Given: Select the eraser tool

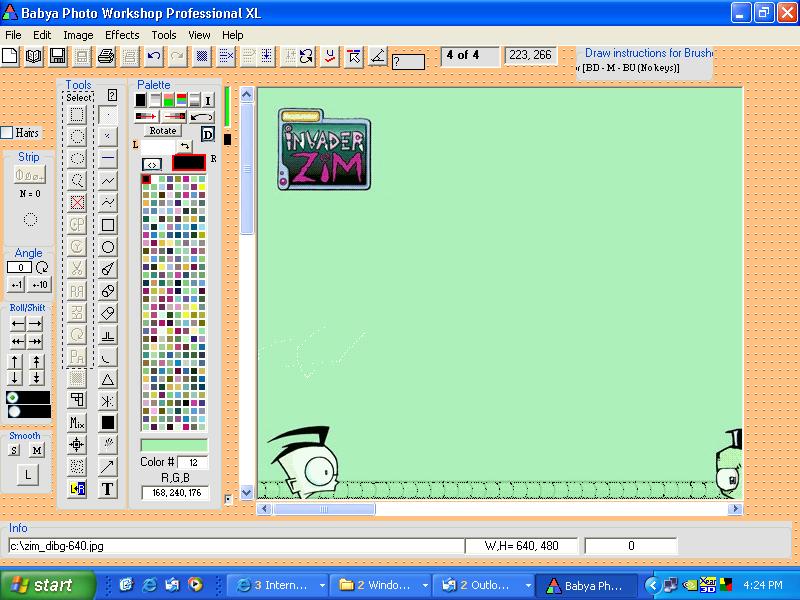Looking at the screenshot, I should tap(108, 313).
